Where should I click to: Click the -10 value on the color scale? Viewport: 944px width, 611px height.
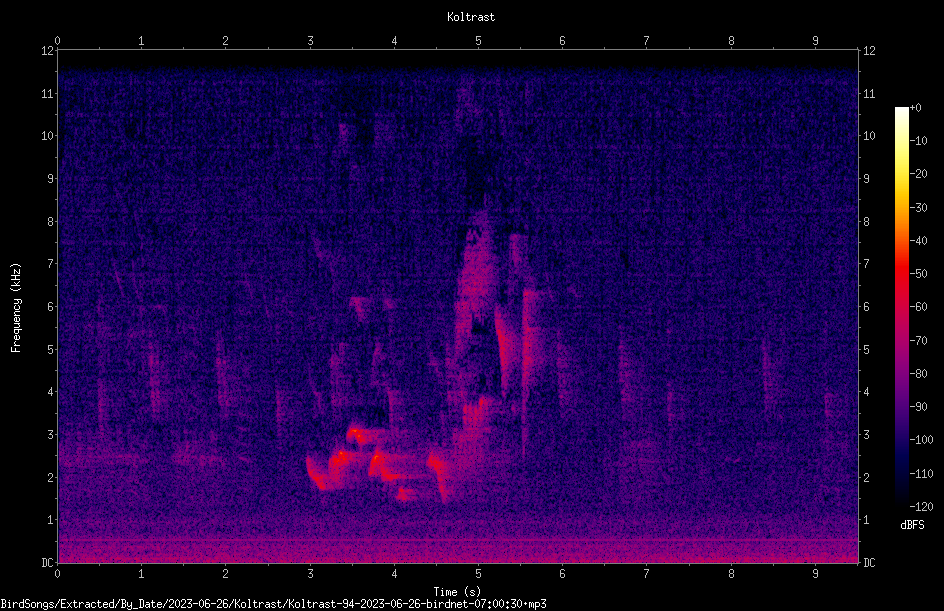coord(918,141)
